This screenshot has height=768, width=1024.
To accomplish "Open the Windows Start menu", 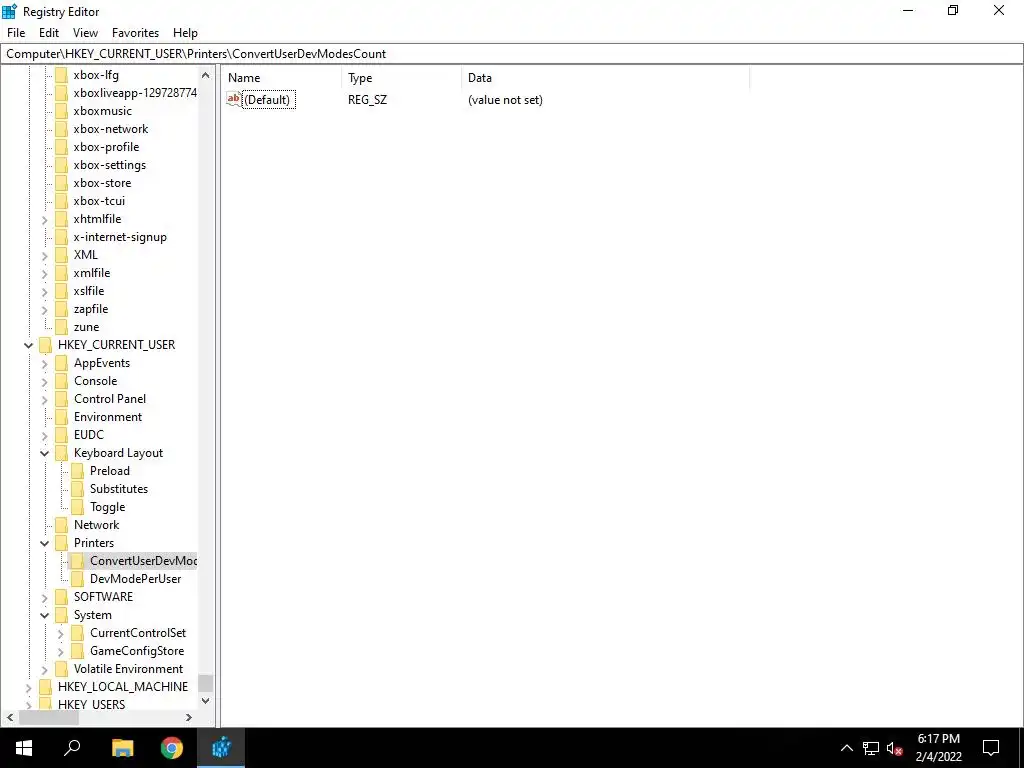I will click(x=24, y=748).
